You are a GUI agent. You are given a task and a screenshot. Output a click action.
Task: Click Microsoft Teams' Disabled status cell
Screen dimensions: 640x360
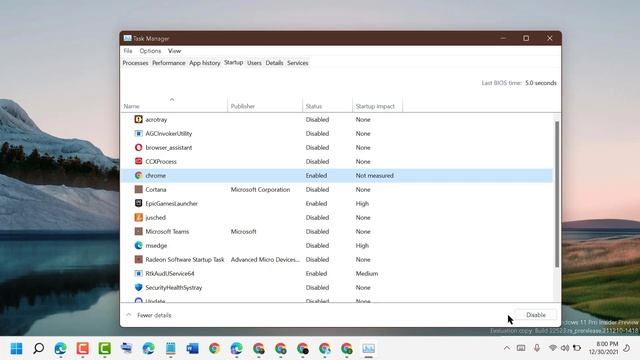tap(317, 231)
